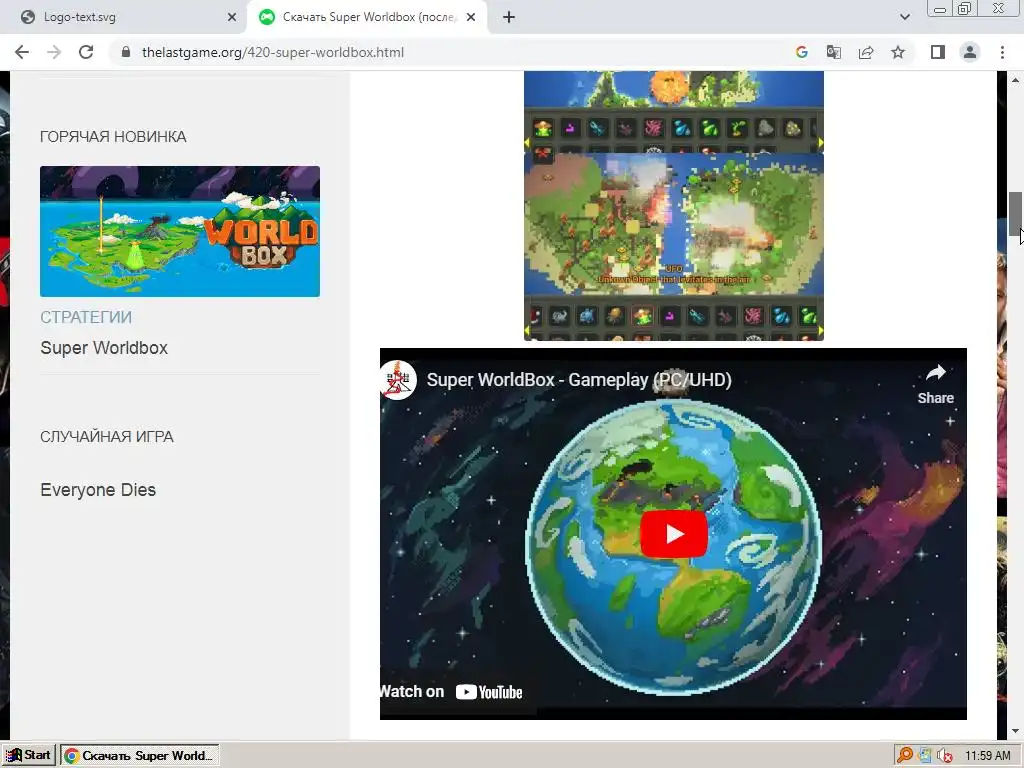Screen dimensions: 1024x768
Task: Reload the current page
Action: click(x=86, y=52)
